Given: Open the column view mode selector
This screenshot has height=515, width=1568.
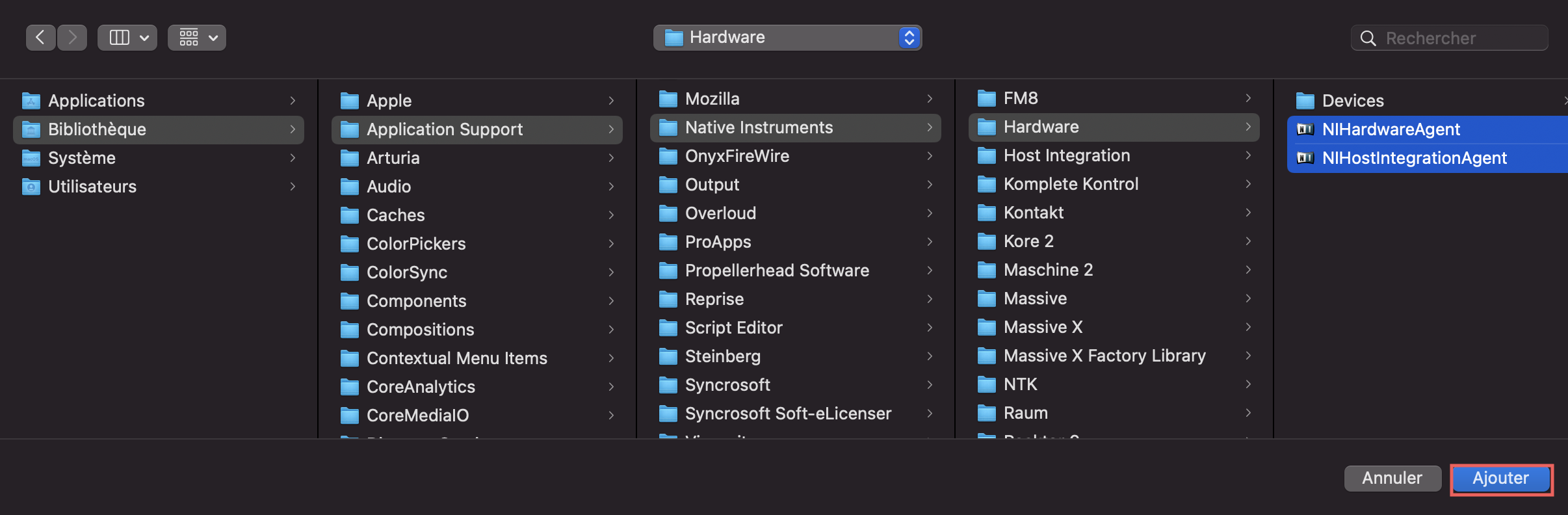Looking at the screenshot, I should tap(127, 38).
